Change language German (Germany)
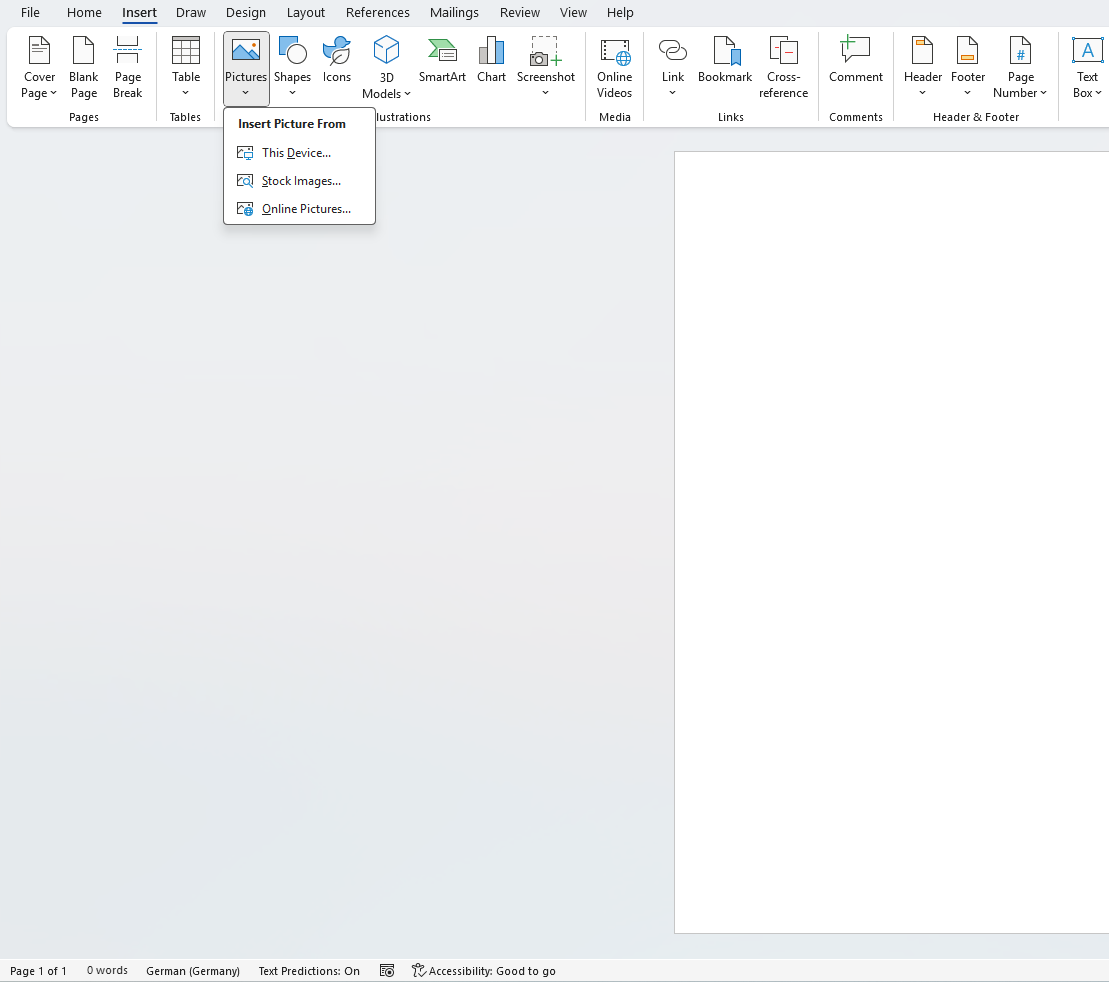The width and height of the screenshot is (1109, 982). [193, 971]
